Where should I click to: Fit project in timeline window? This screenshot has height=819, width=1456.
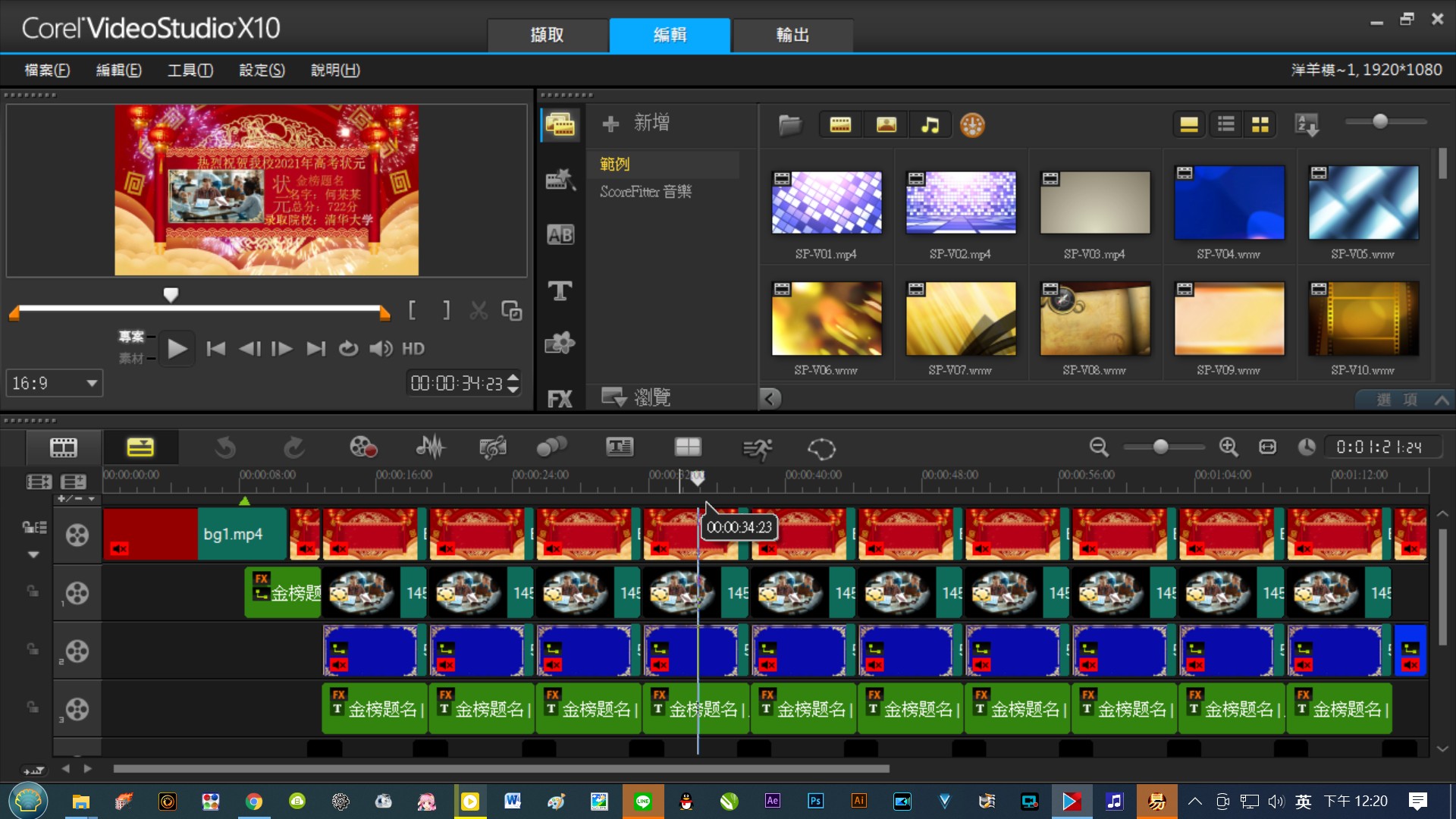[x=1268, y=447]
